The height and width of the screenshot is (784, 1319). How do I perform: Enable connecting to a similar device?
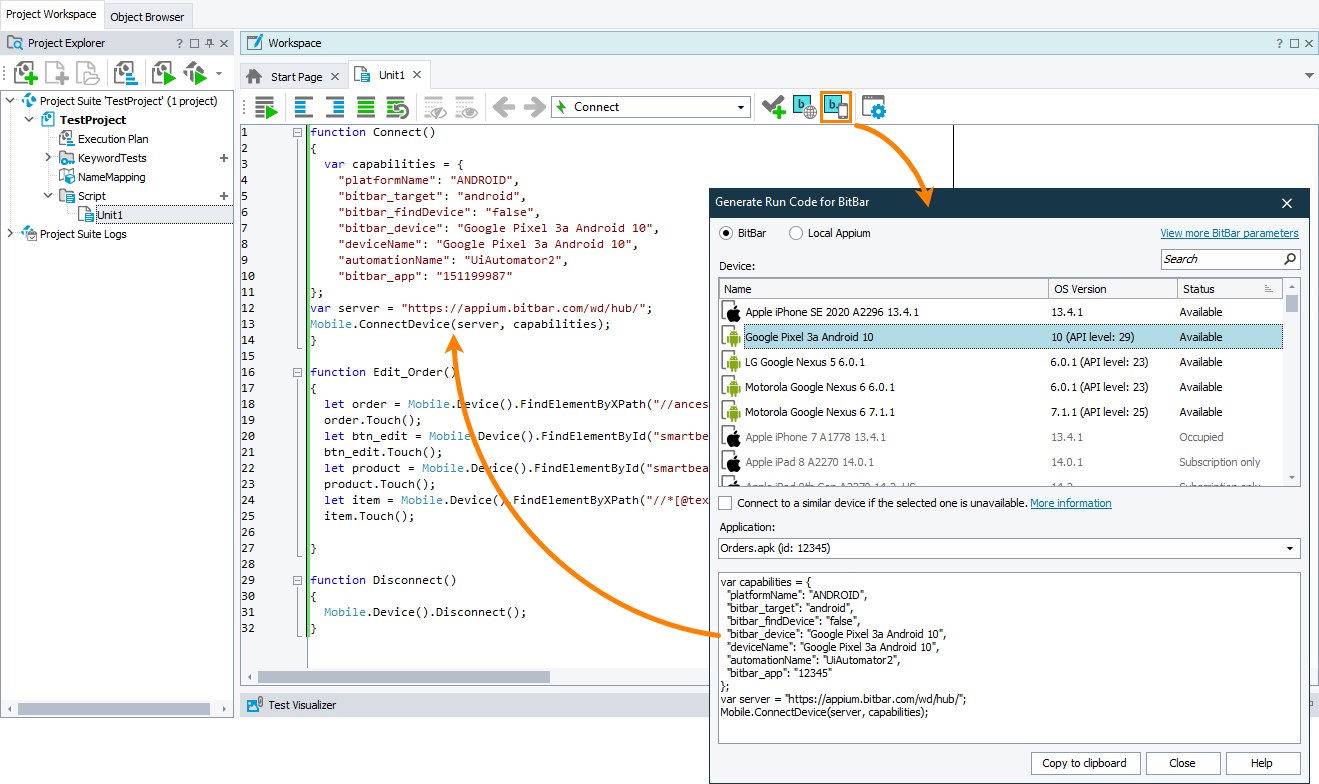[723, 503]
